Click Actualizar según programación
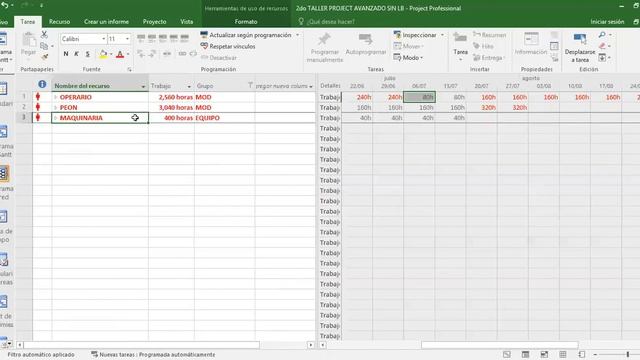The image size is (640, 360). point(246,35)
